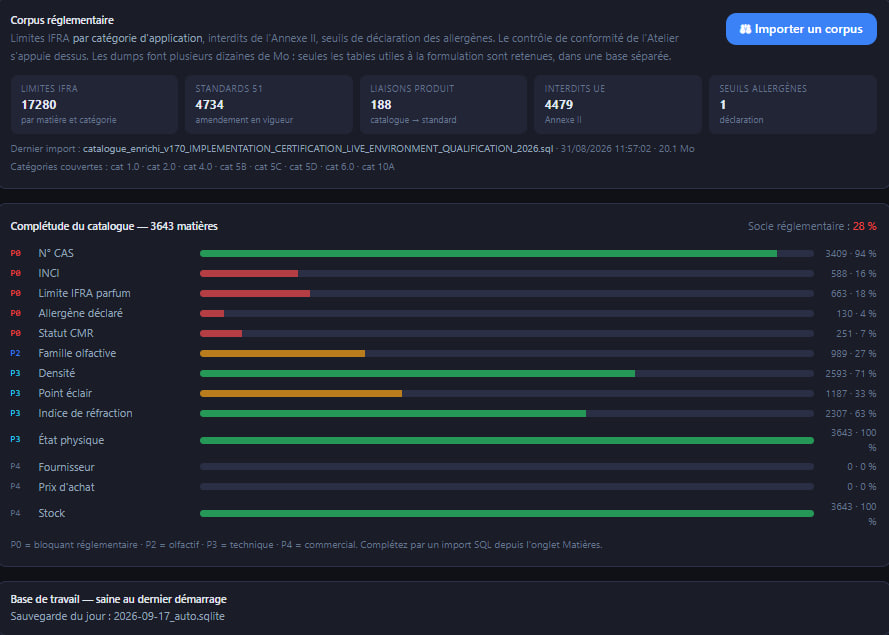Click the P0 badge beside Allergène déclaré
Viewport: 889px width, 635px height.
coord(15,314)
